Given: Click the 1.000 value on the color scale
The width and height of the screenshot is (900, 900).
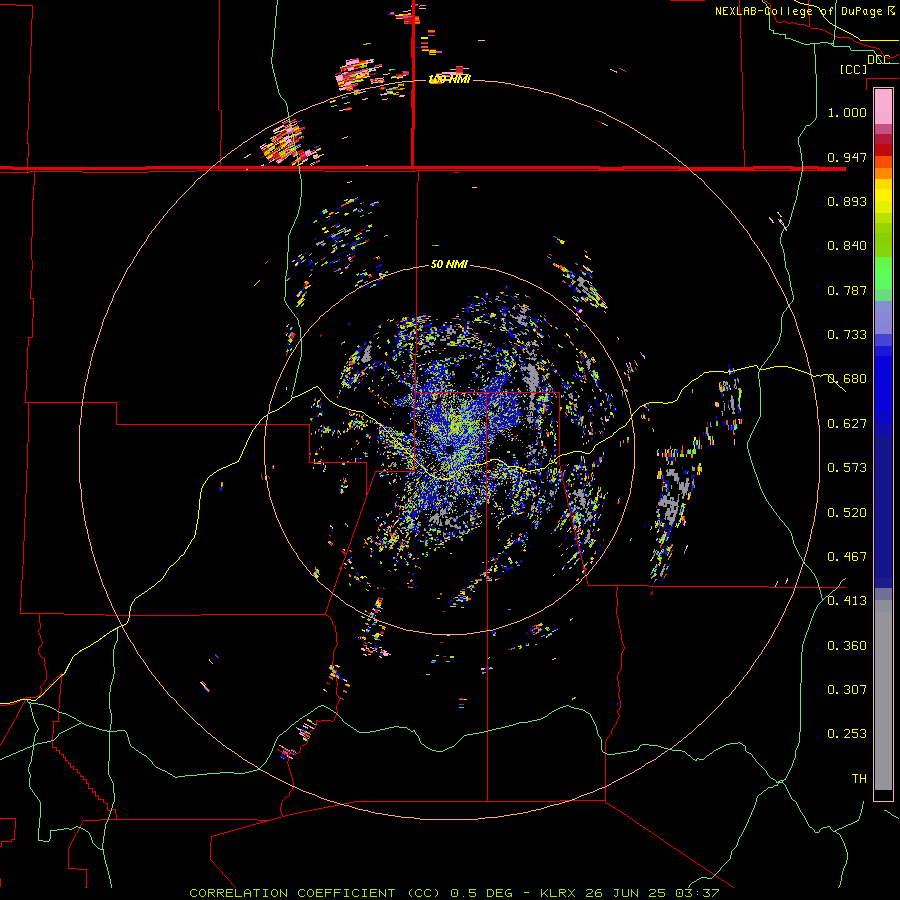Looking at the screenshot, I should pos(847,112).
